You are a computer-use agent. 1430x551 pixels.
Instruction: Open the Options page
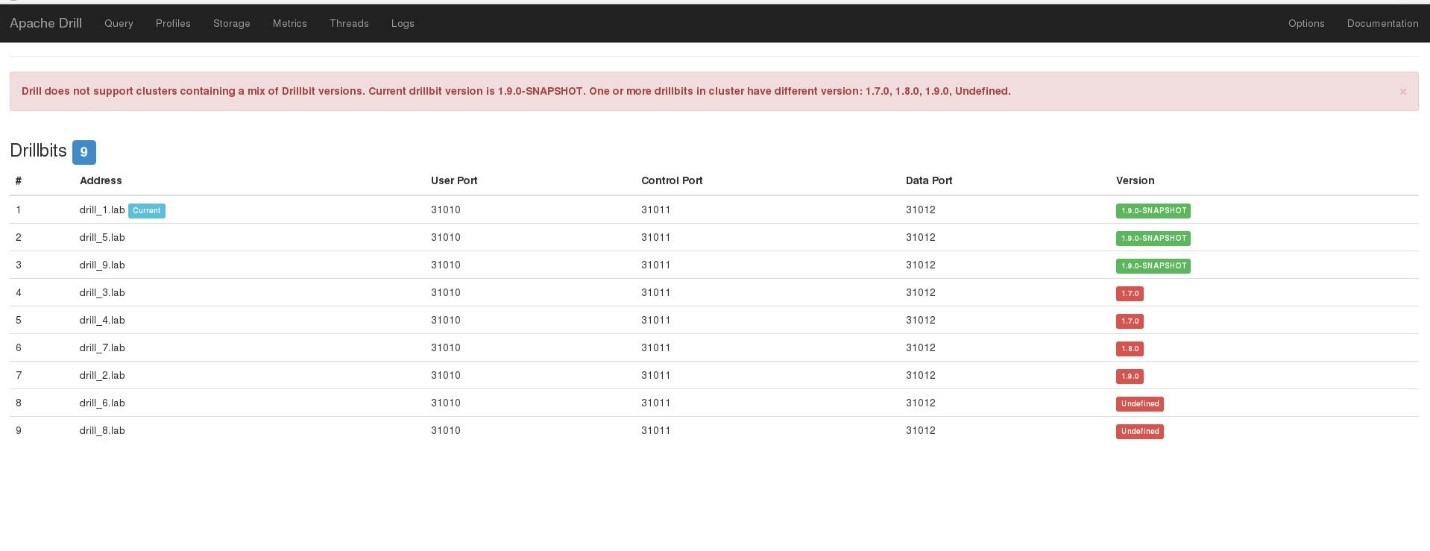[x=1306, y=24]
